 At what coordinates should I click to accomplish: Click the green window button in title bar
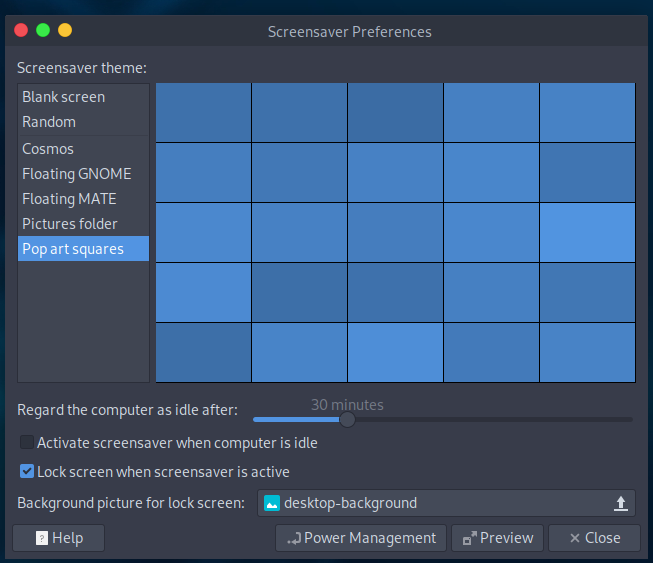pyautogui.click(x=43, y=30)
